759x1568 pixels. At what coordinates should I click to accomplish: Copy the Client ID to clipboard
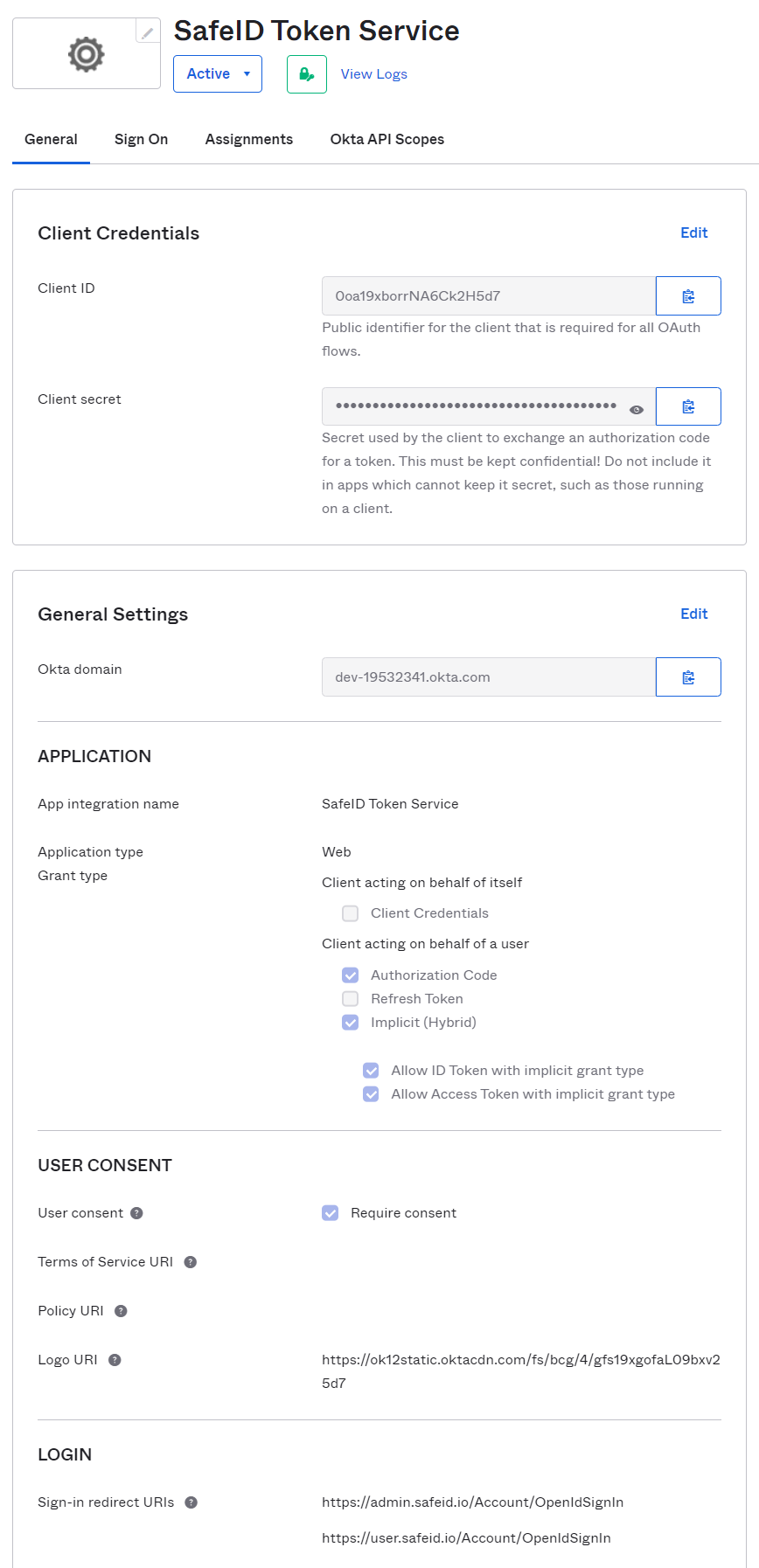coord(688,296)
